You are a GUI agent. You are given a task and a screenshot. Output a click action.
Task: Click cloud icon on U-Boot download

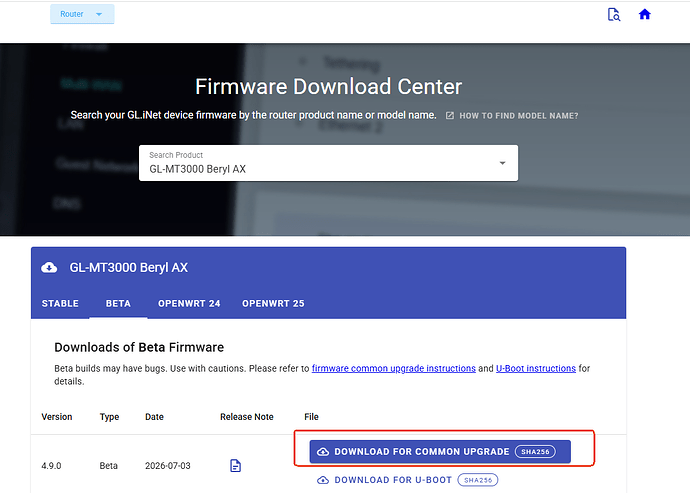[x=323, y=480]
